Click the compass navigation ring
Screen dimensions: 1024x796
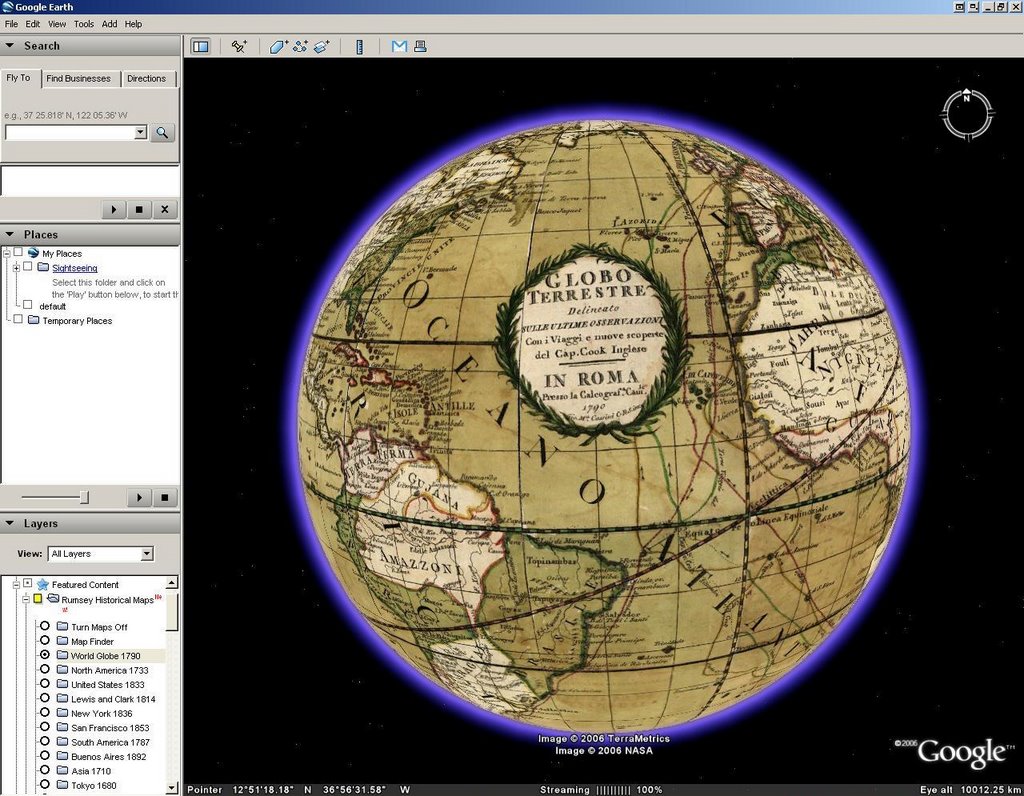coord(967,114)
